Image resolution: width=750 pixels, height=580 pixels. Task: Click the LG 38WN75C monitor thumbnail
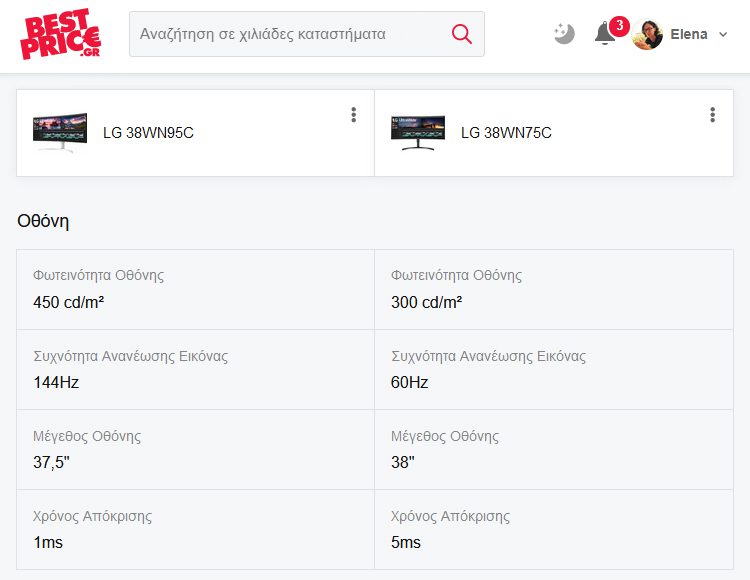(418, 132)
